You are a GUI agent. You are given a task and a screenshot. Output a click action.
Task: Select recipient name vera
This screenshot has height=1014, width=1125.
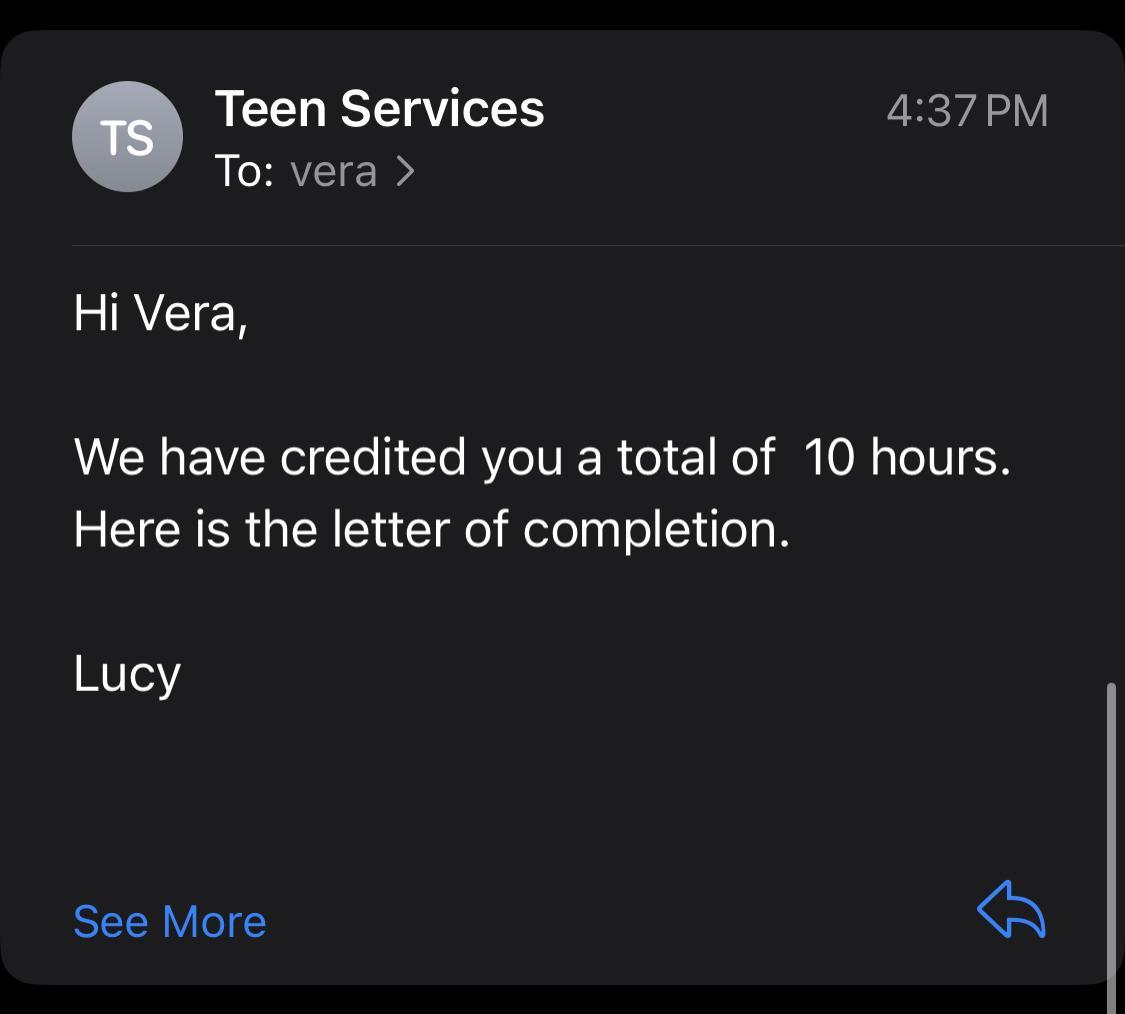[x=333, y=172]
